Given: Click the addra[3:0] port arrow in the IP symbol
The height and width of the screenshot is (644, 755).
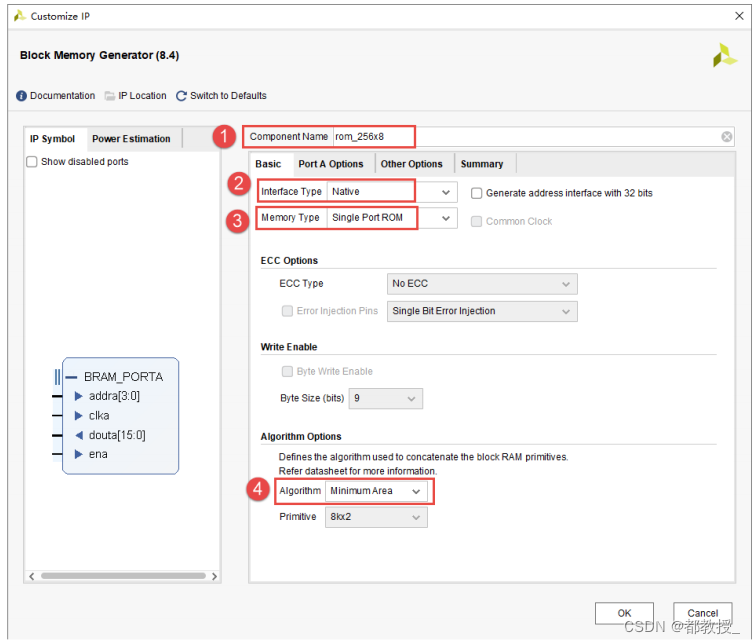Looking at the screenshot, I should 78,396.
